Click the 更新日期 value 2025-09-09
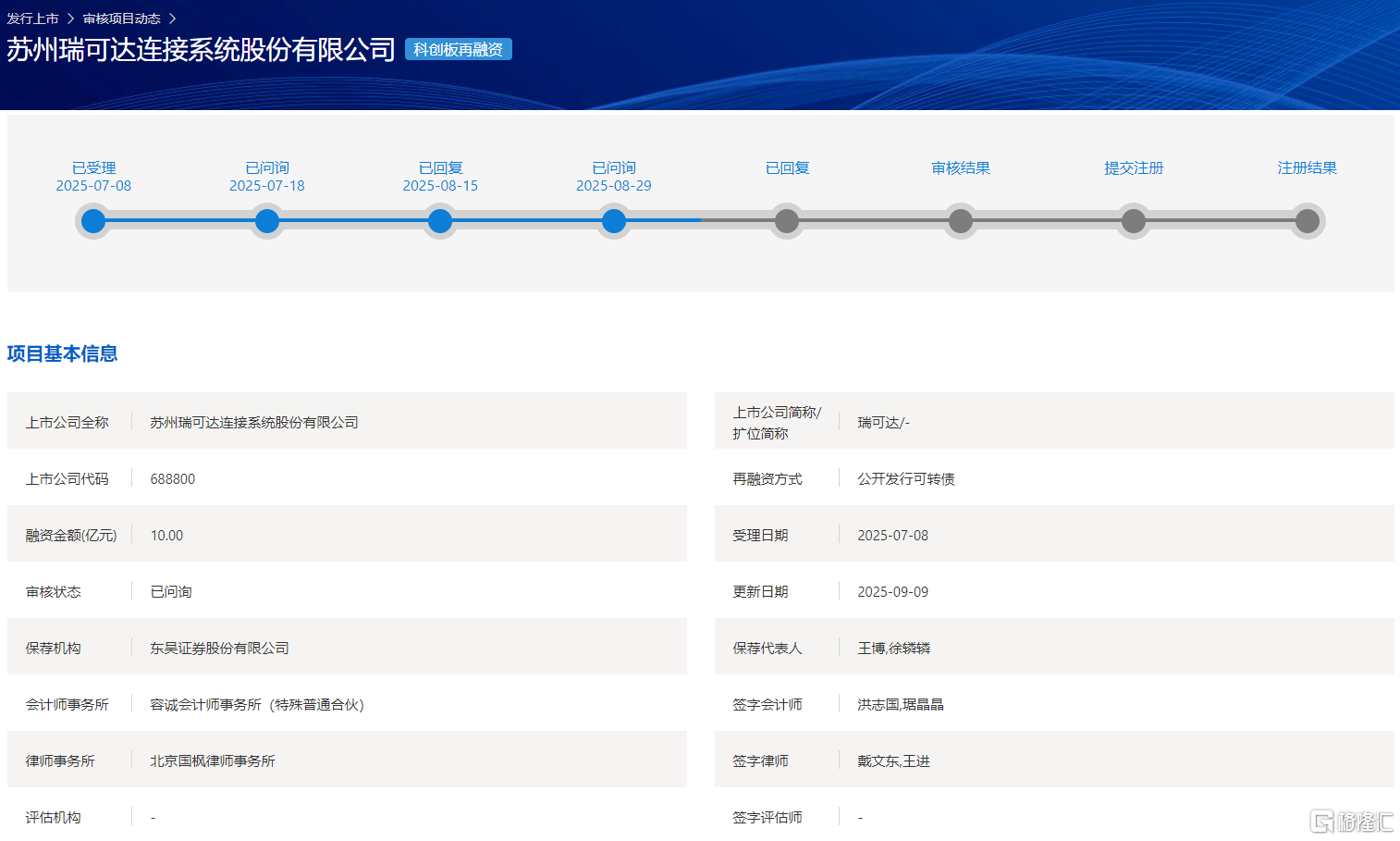Image resolution: width=1400 pixels, height=841 pixels. (892, 591)
